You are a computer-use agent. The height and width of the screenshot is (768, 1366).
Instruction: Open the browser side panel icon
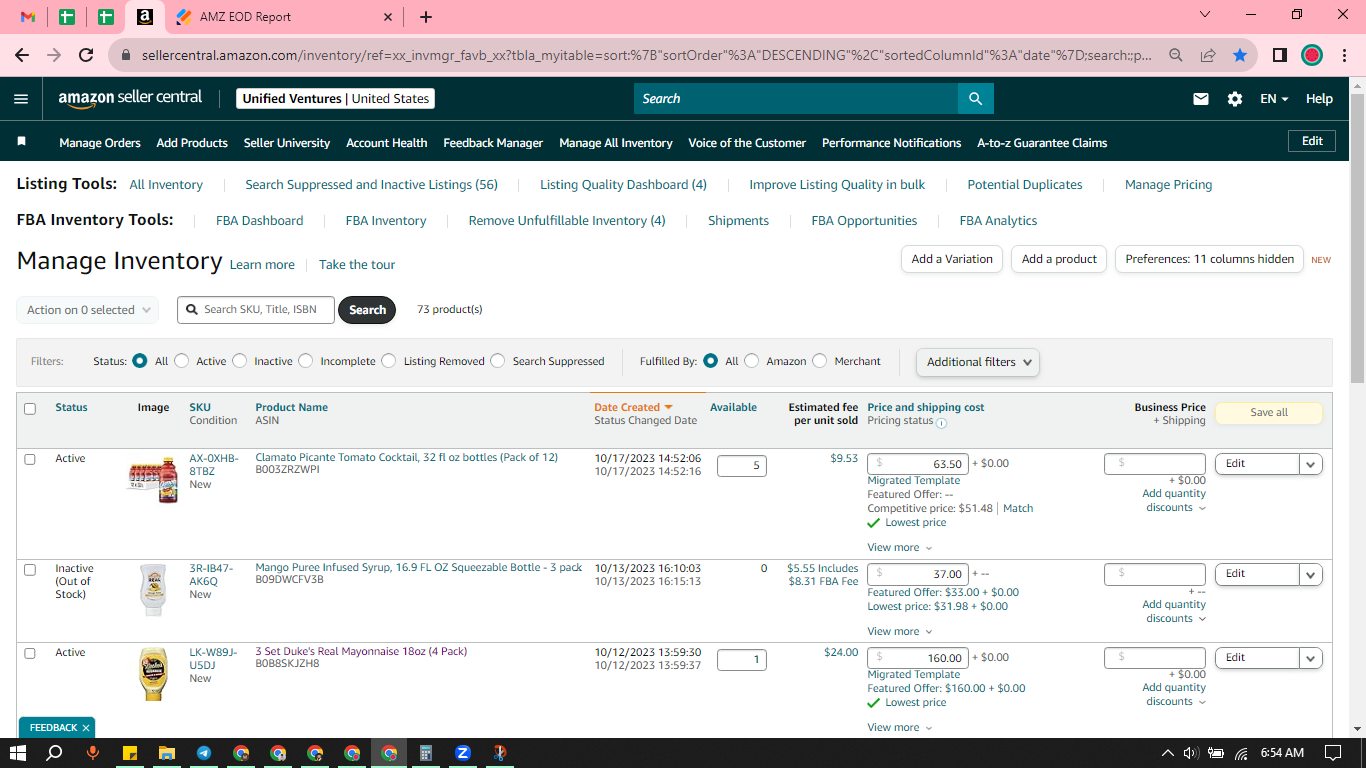(x=1279, y=55)
